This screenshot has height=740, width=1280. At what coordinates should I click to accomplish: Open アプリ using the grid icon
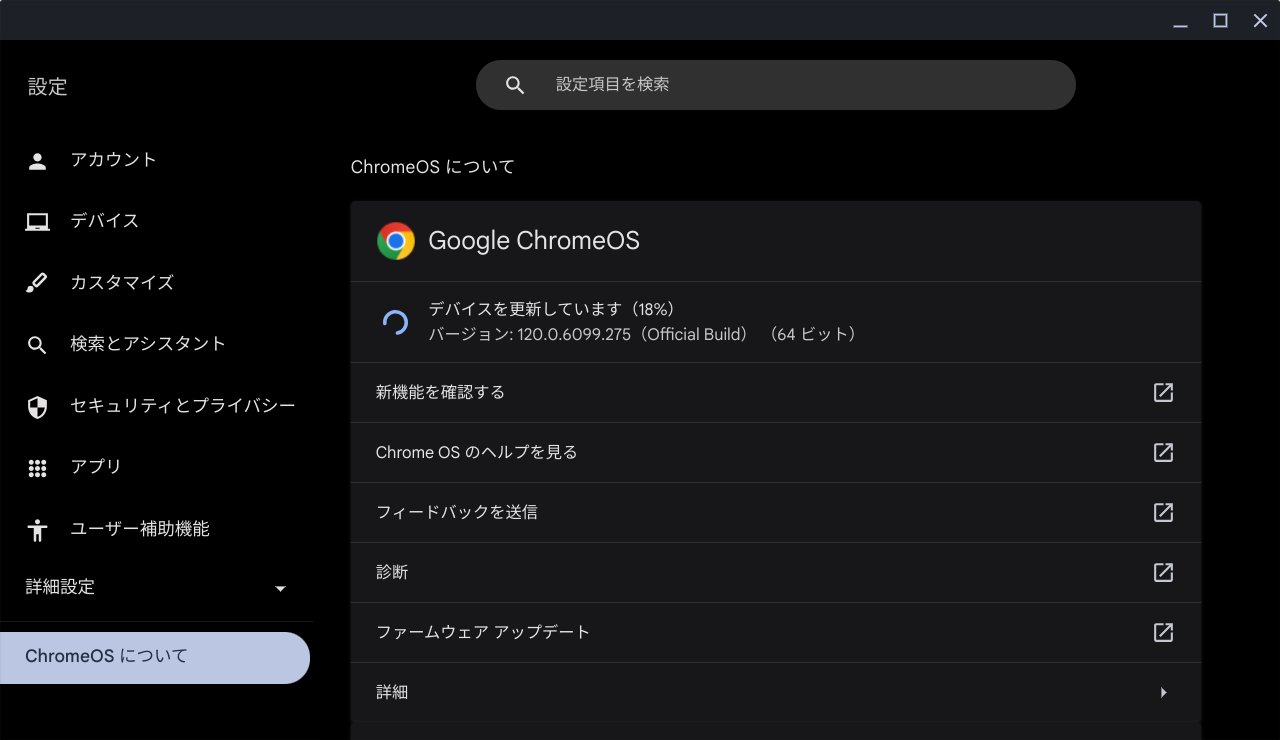tap(37, 467)
